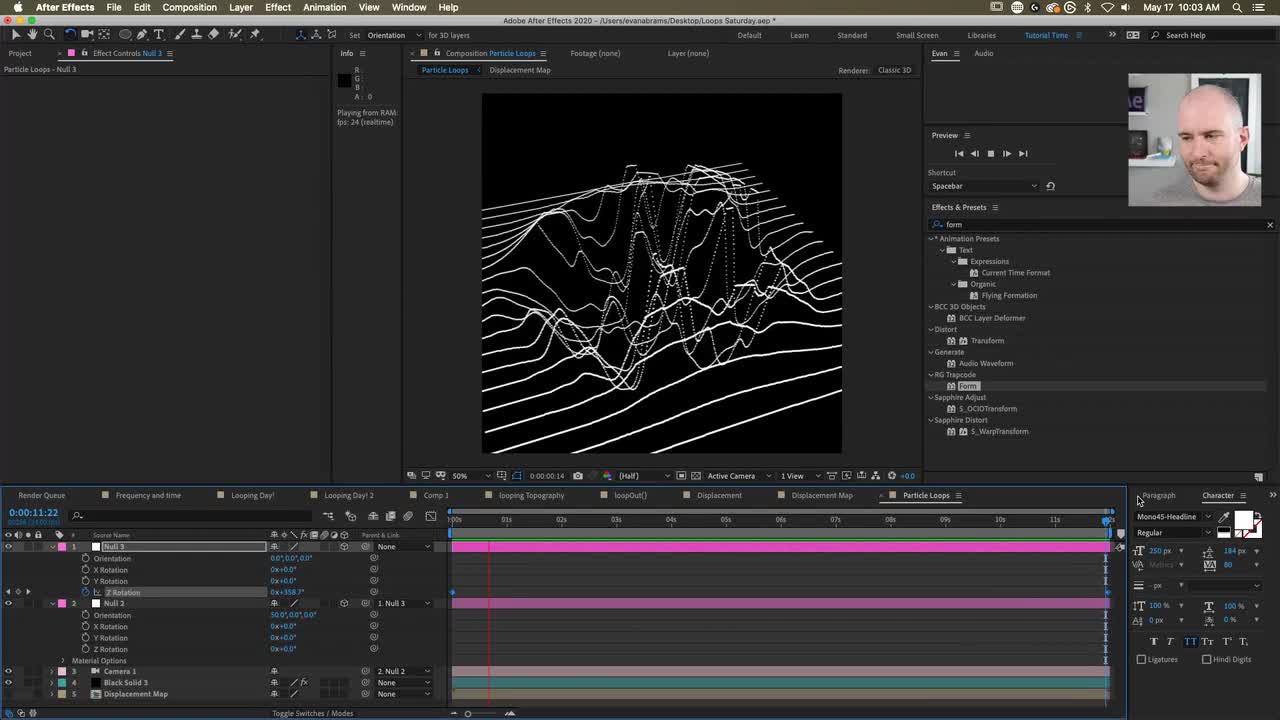Select the Pan Behind anchor point tool
Screen dimensions: 1280x720
pyautogui.click(x=105, y=34)
